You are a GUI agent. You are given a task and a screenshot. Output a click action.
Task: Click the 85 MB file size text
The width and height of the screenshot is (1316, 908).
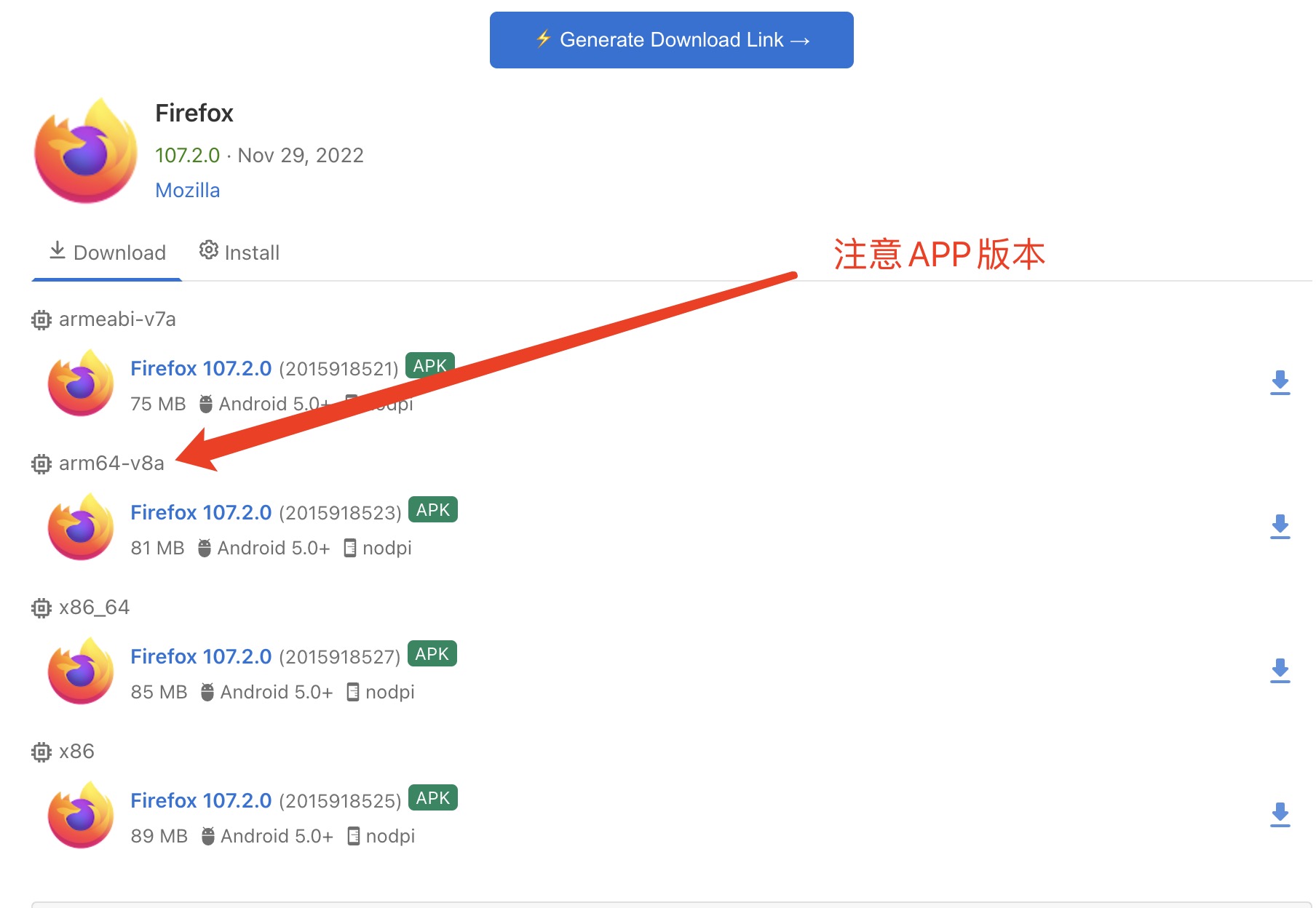click(x=159, y=692)
